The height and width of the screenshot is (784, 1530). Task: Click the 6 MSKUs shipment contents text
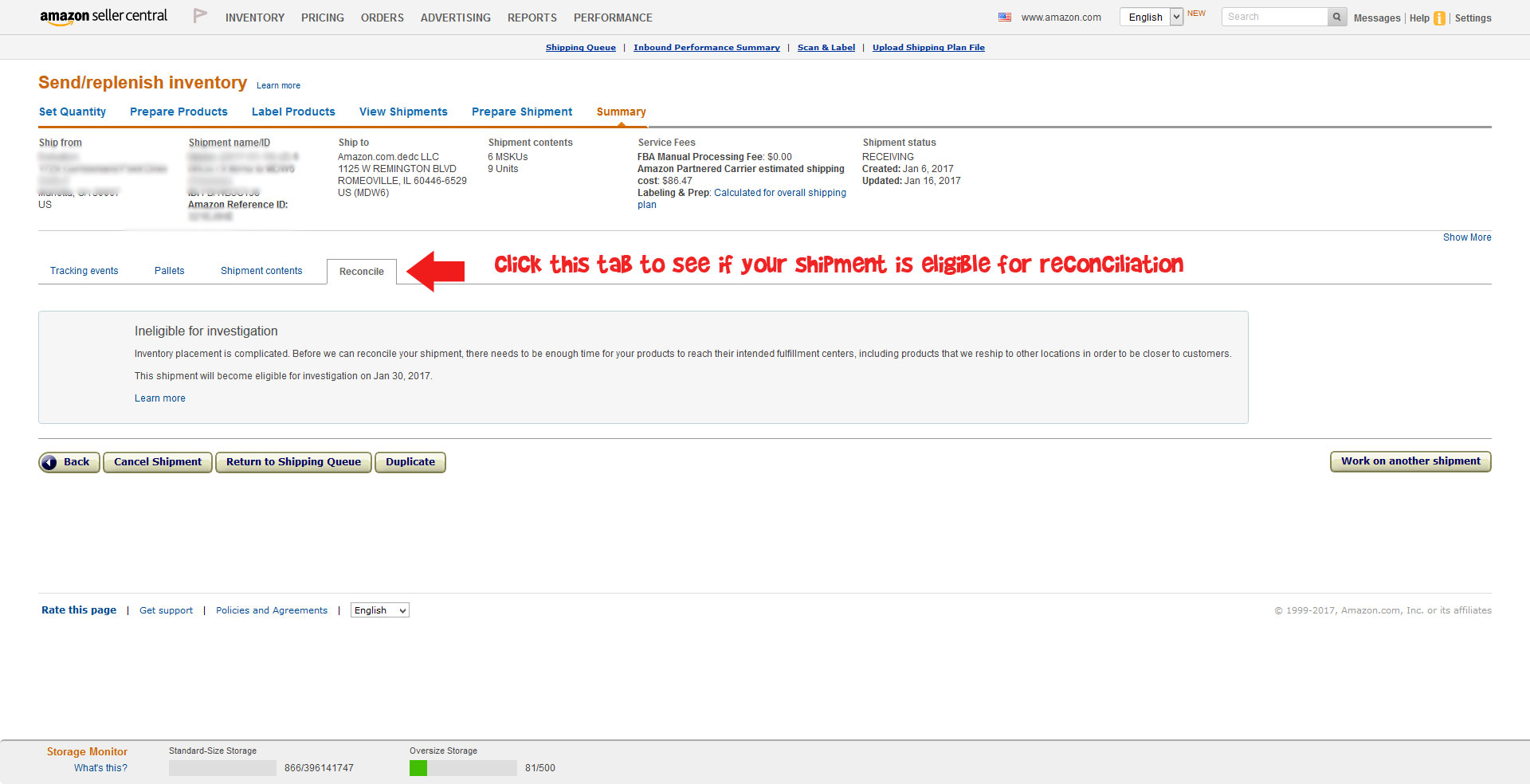508,157
